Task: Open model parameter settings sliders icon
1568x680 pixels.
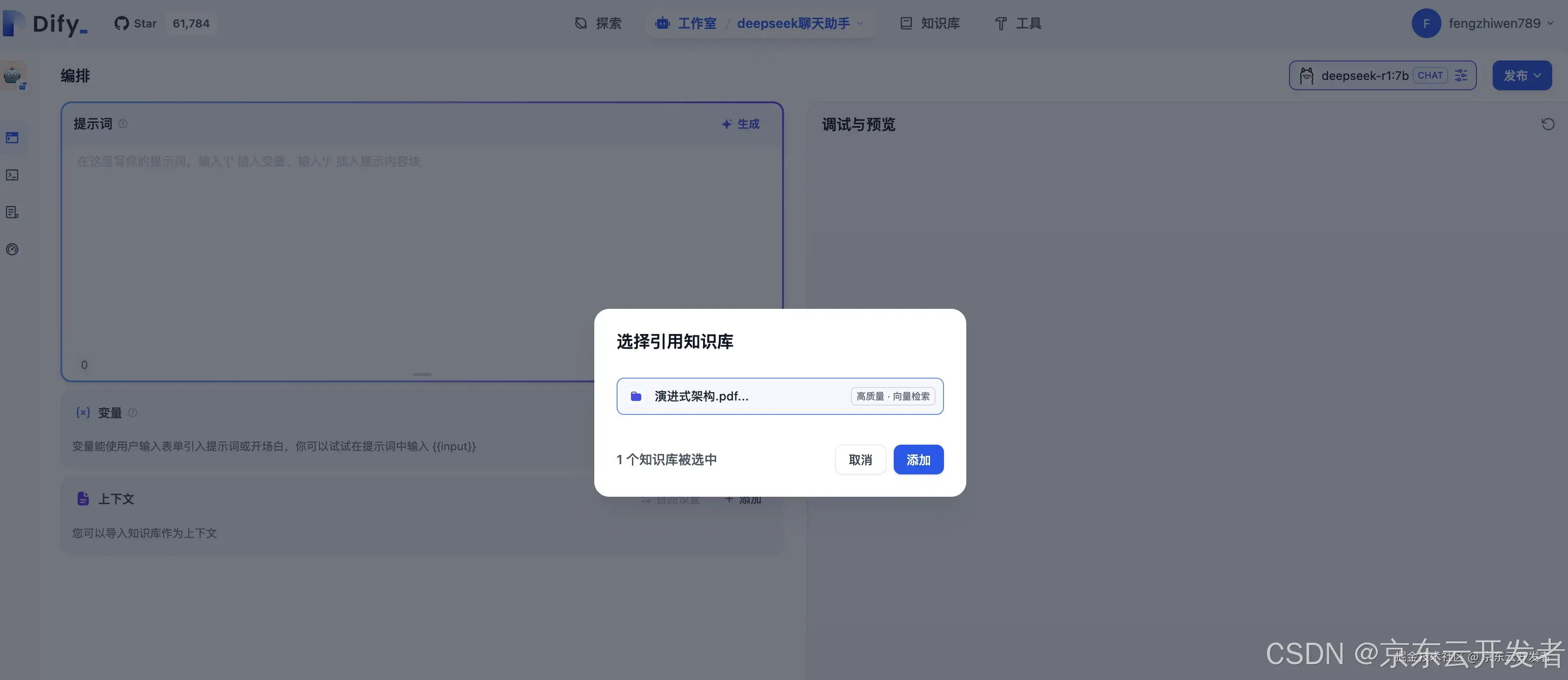Action: (x=1461, y=75)
